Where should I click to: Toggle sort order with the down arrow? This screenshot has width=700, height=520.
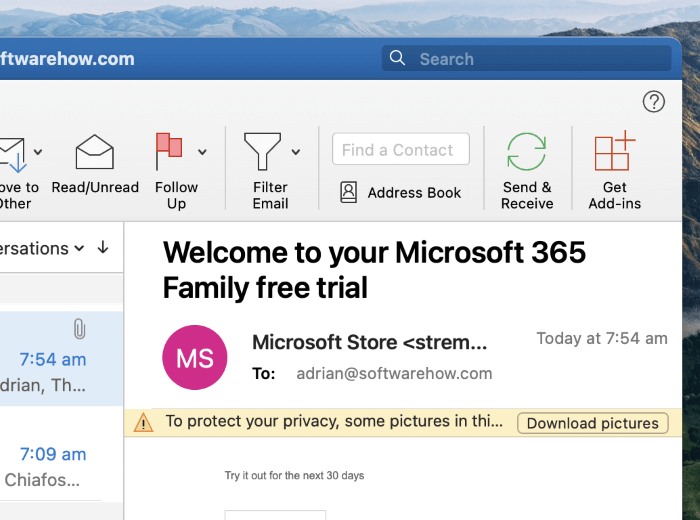pyautogui.click(x=103, y=247)
